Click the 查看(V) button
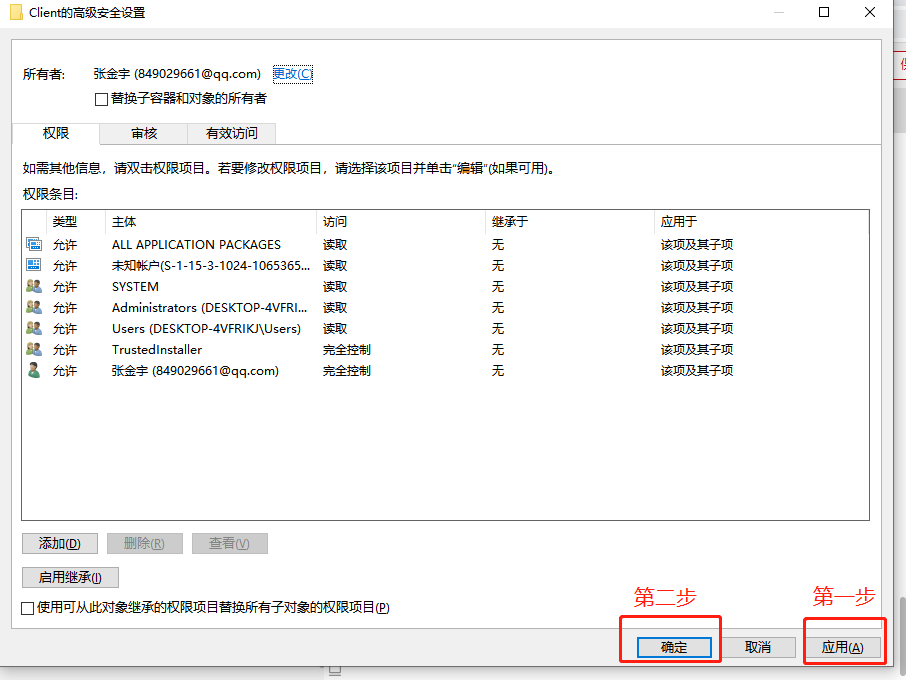The image size is (906, 680). (x=229, y=544)
